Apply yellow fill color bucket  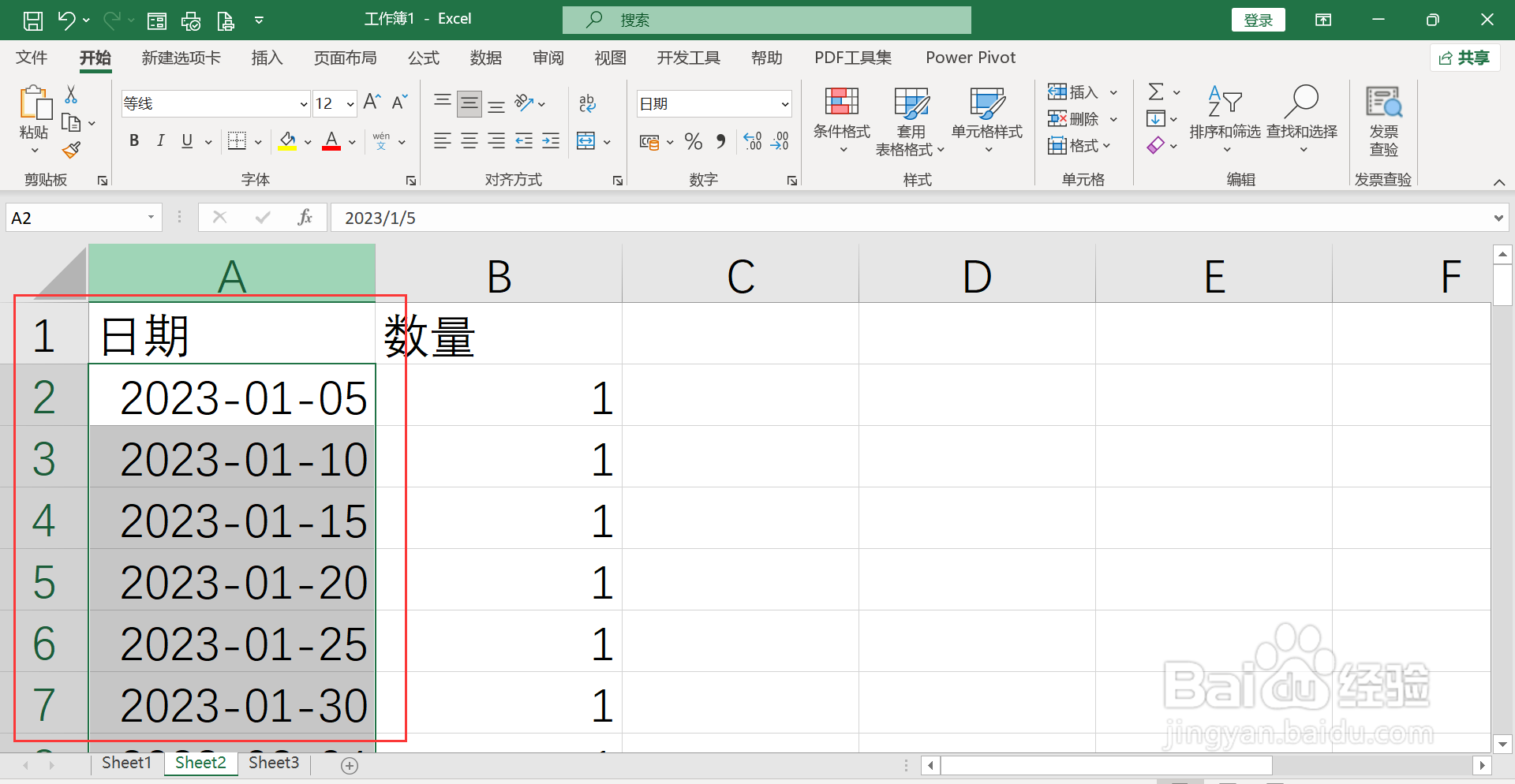pyautogui.click(x=287, y=141)
